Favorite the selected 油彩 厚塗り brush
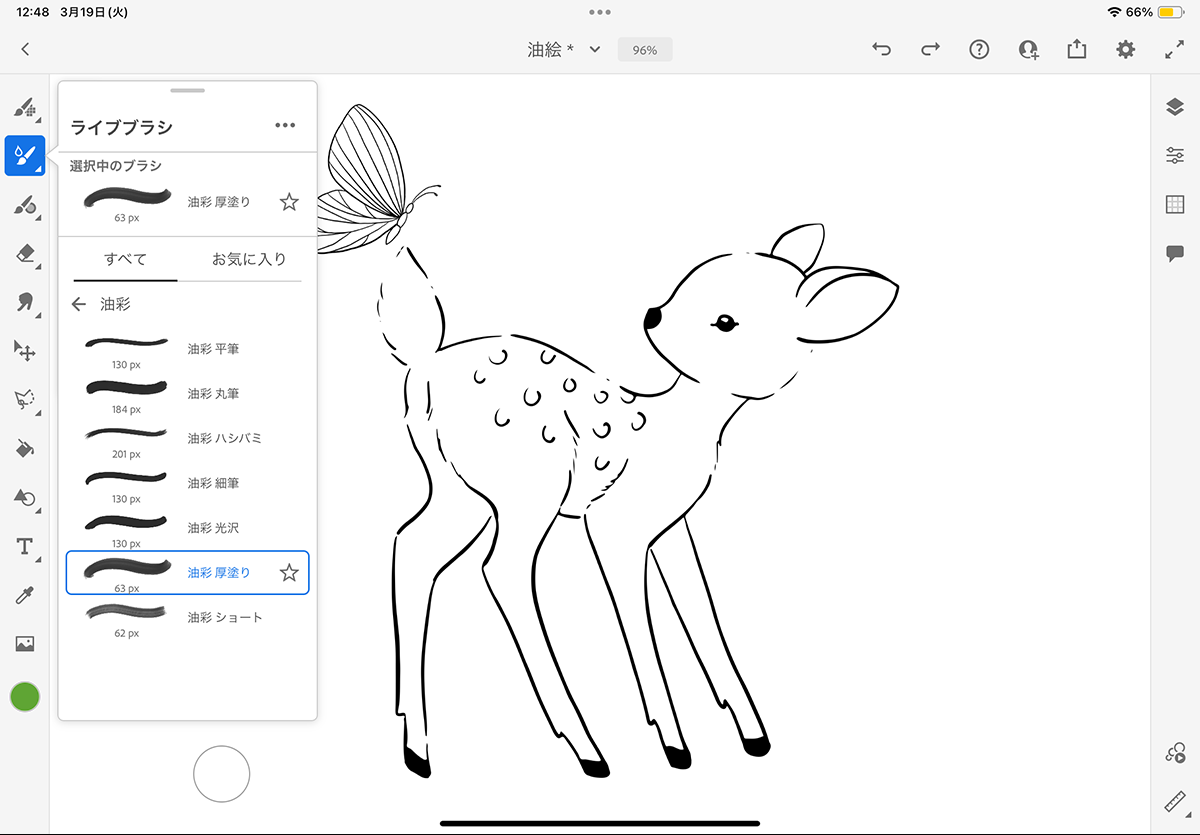Screen dimensions: 1200x835 pos(289,202)
